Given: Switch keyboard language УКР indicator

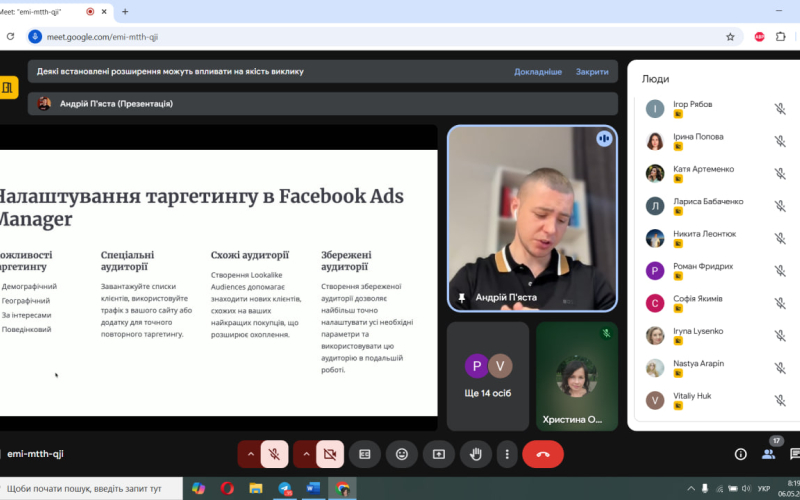Looking at the screenshot, I should coord(764,488).
